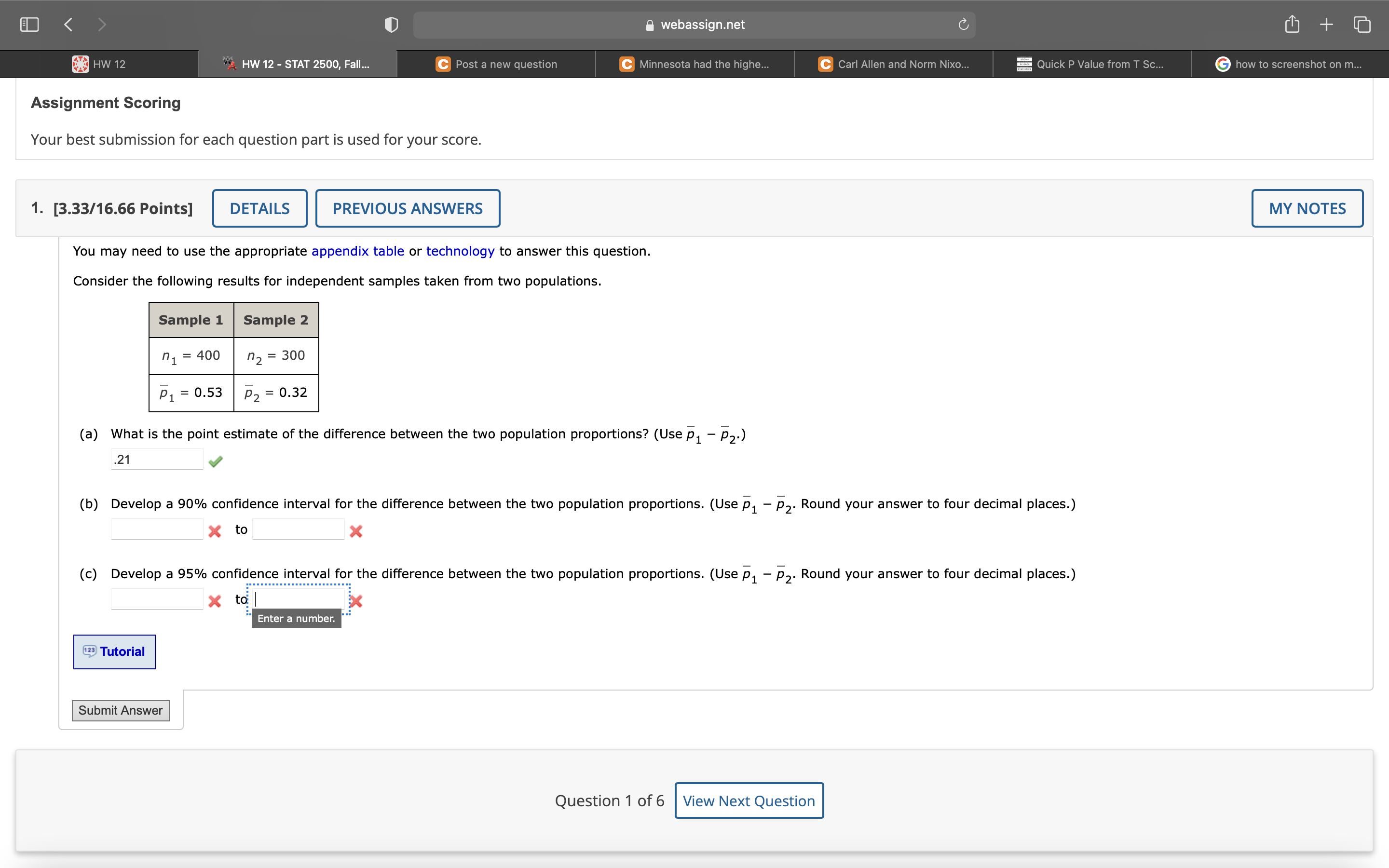The width and height of the screenshot is (1389, 868).
Task: Open a new tab with the plus icon
Action: coord(1326,24)
